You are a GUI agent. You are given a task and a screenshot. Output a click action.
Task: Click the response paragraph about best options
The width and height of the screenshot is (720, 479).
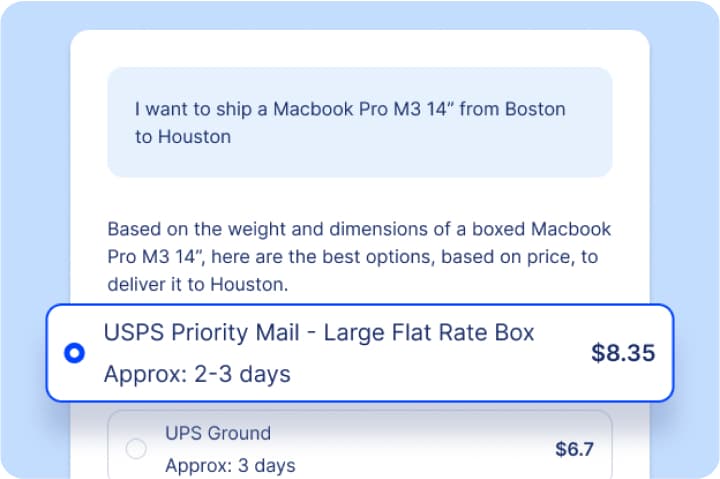click(x=359, y=257)
